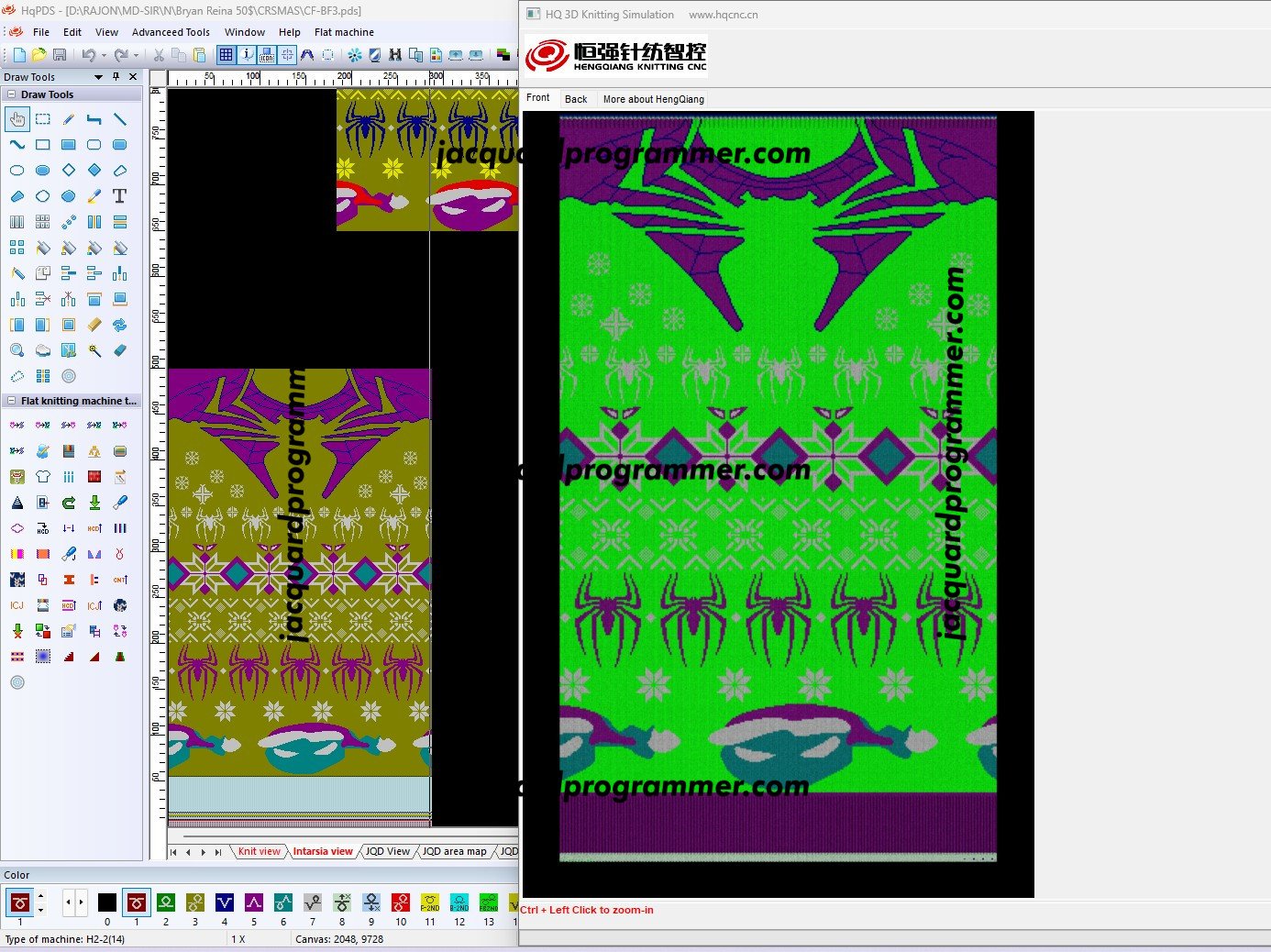Collapse the Draw Tools section

pos(11,94)
